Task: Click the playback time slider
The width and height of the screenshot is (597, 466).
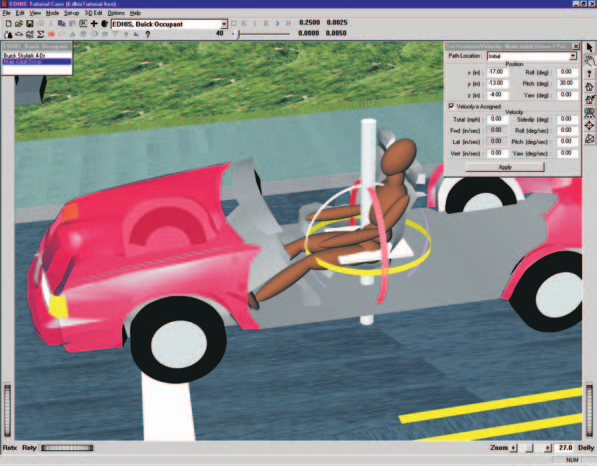Action: (261, 34)
